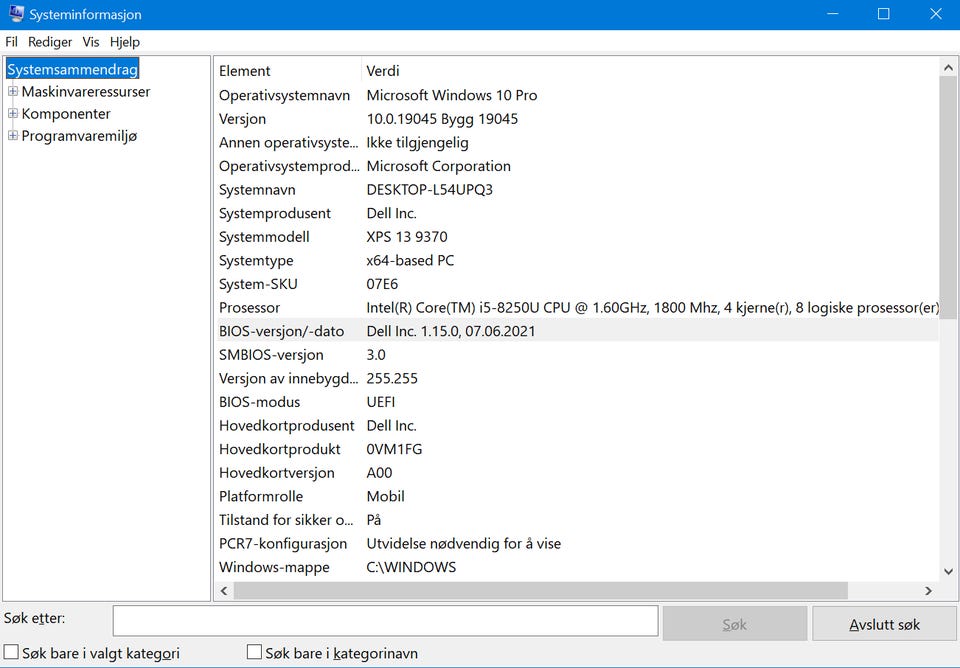
Task: Select the Hovedkortversjon row label
Action: [x=277, y=473]
